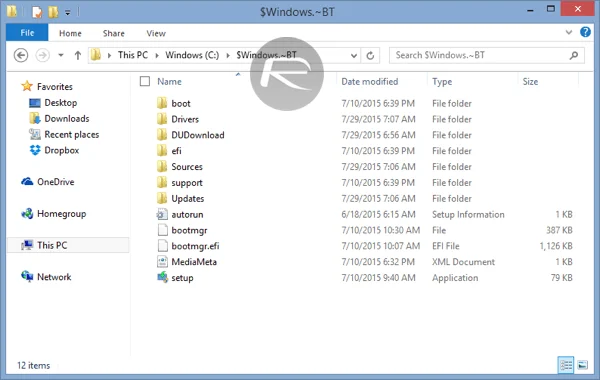Image resolution: width=600 pixels, height=380 pixels.
Task: Expand the ribbon with chevron
Action: click(x=569, y=33)
